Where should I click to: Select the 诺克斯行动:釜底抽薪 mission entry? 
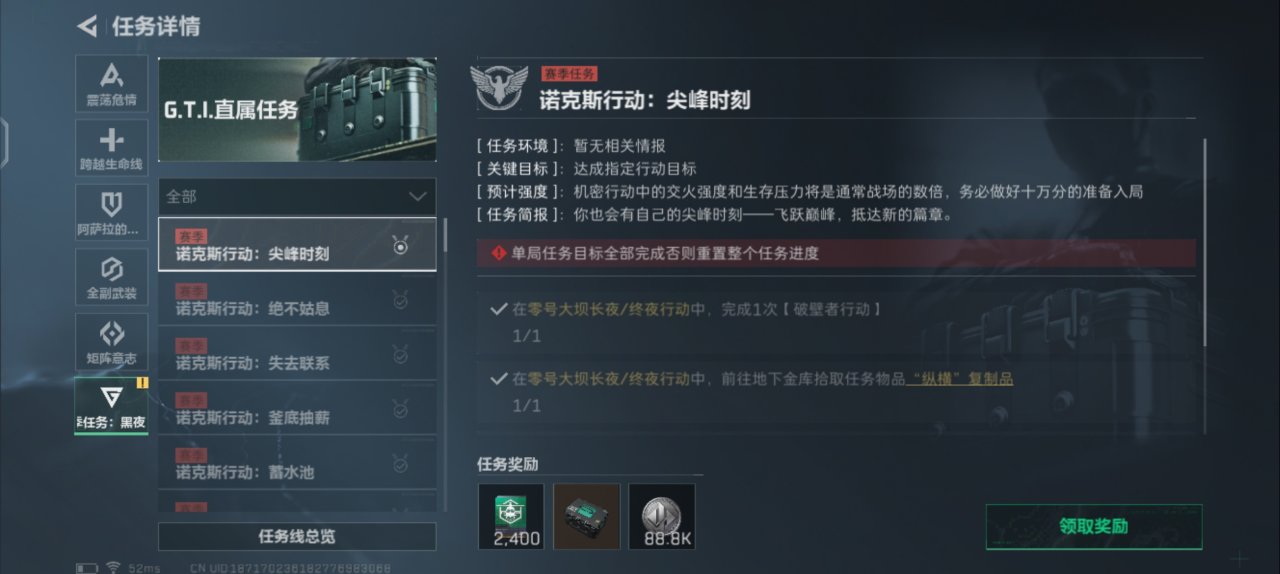pyautogui.click(x=297, y=408)
